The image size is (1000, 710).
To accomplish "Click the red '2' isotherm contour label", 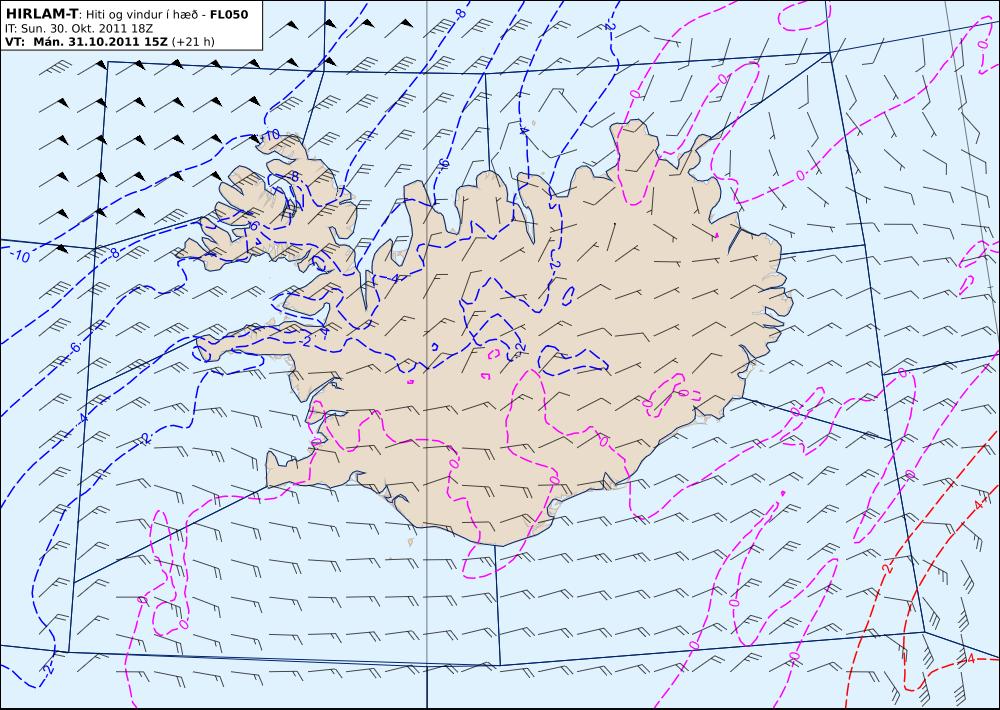I will 885,568.
